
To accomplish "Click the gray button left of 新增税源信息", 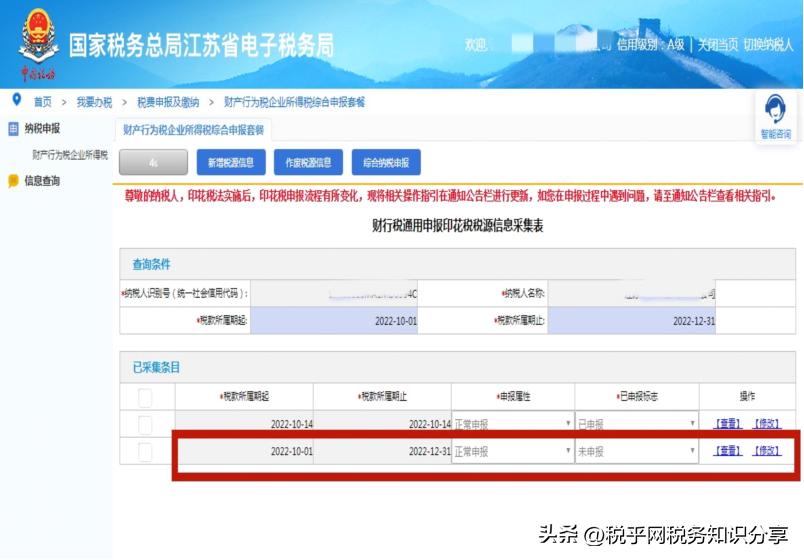I will pos(153,163).
